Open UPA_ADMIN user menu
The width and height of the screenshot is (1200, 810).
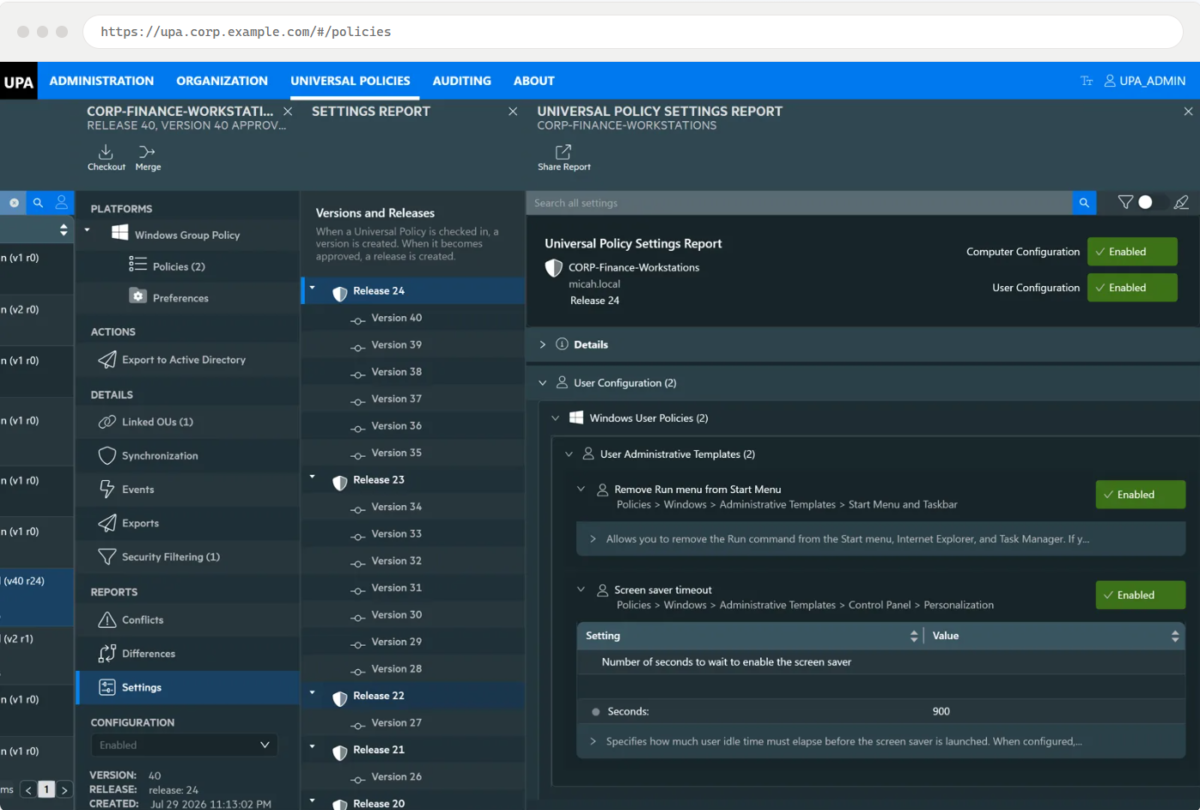[1145, 81]
